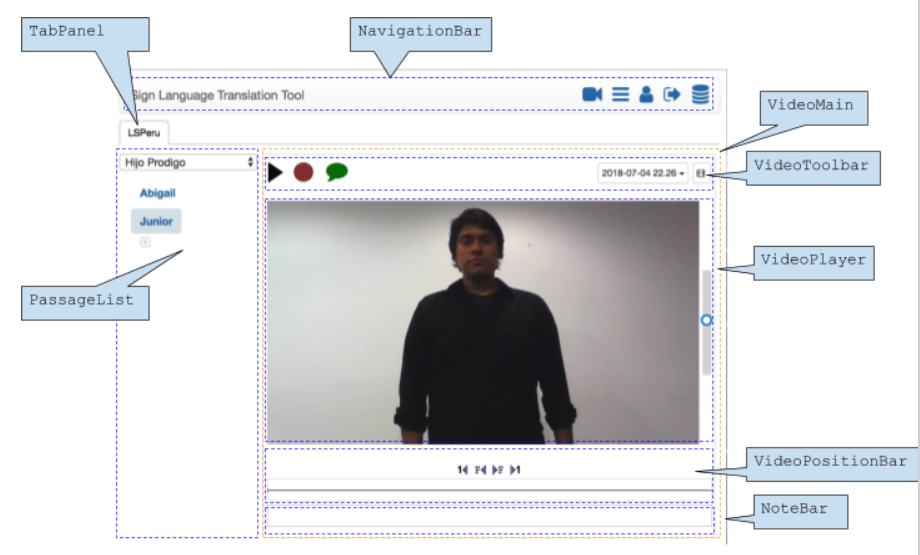Step forward one frame button

pyautogui.click(x=498, y=469)
